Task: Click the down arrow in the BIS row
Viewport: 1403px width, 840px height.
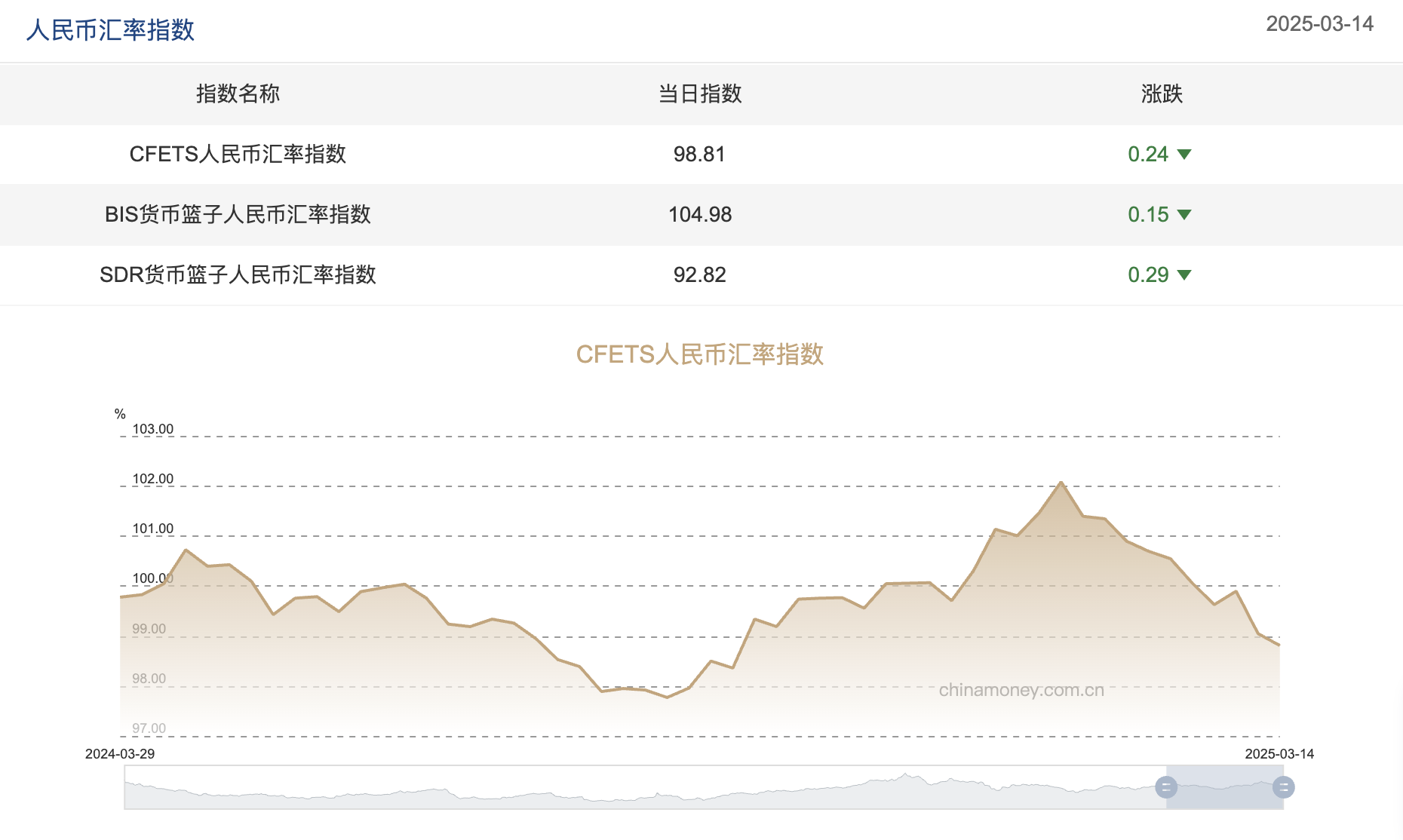Action: (x=1184, y=215)
